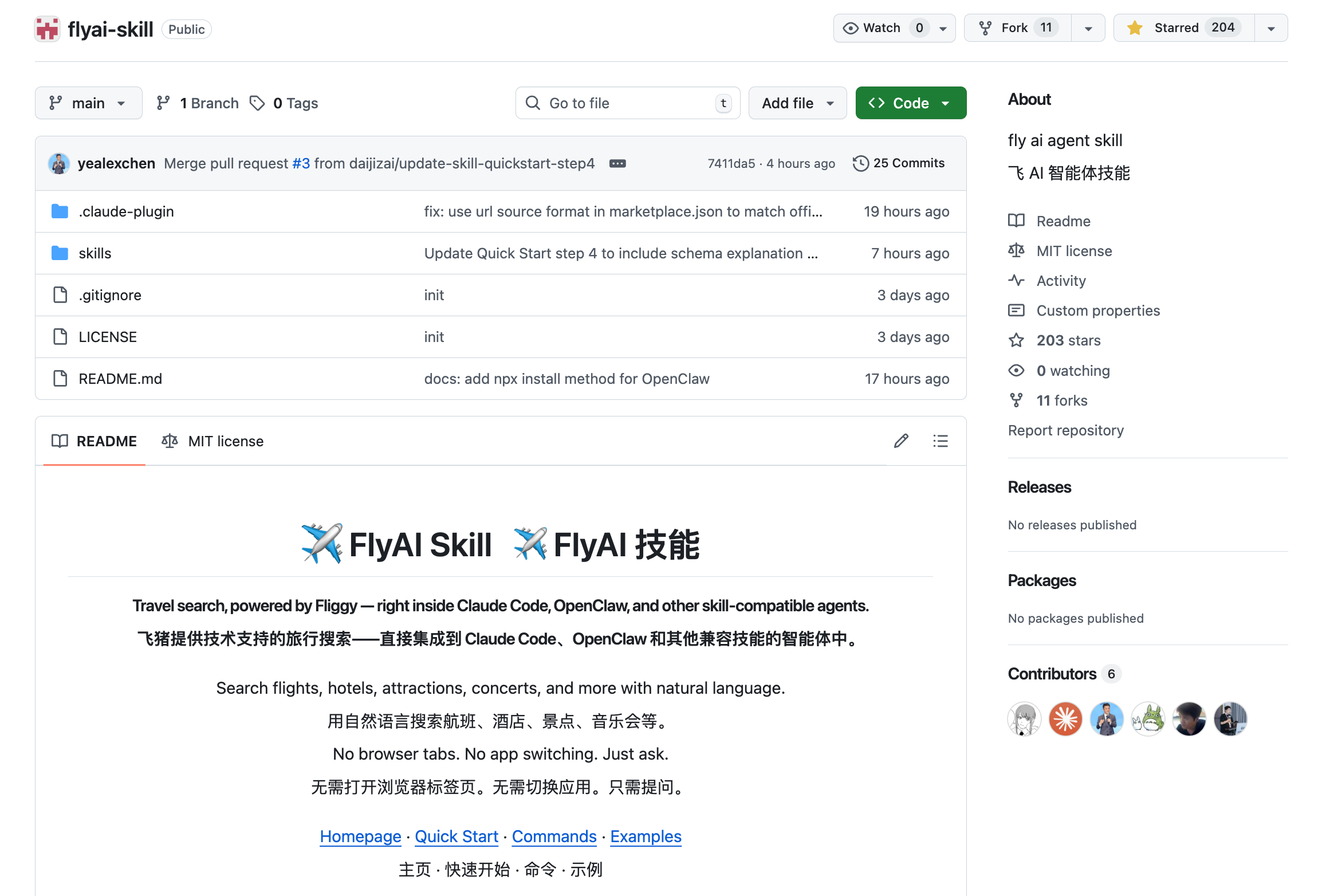1330x896 pixels.
Task: Click the flyai-skill repository avatar icon
Action: (x=47, y=29)
